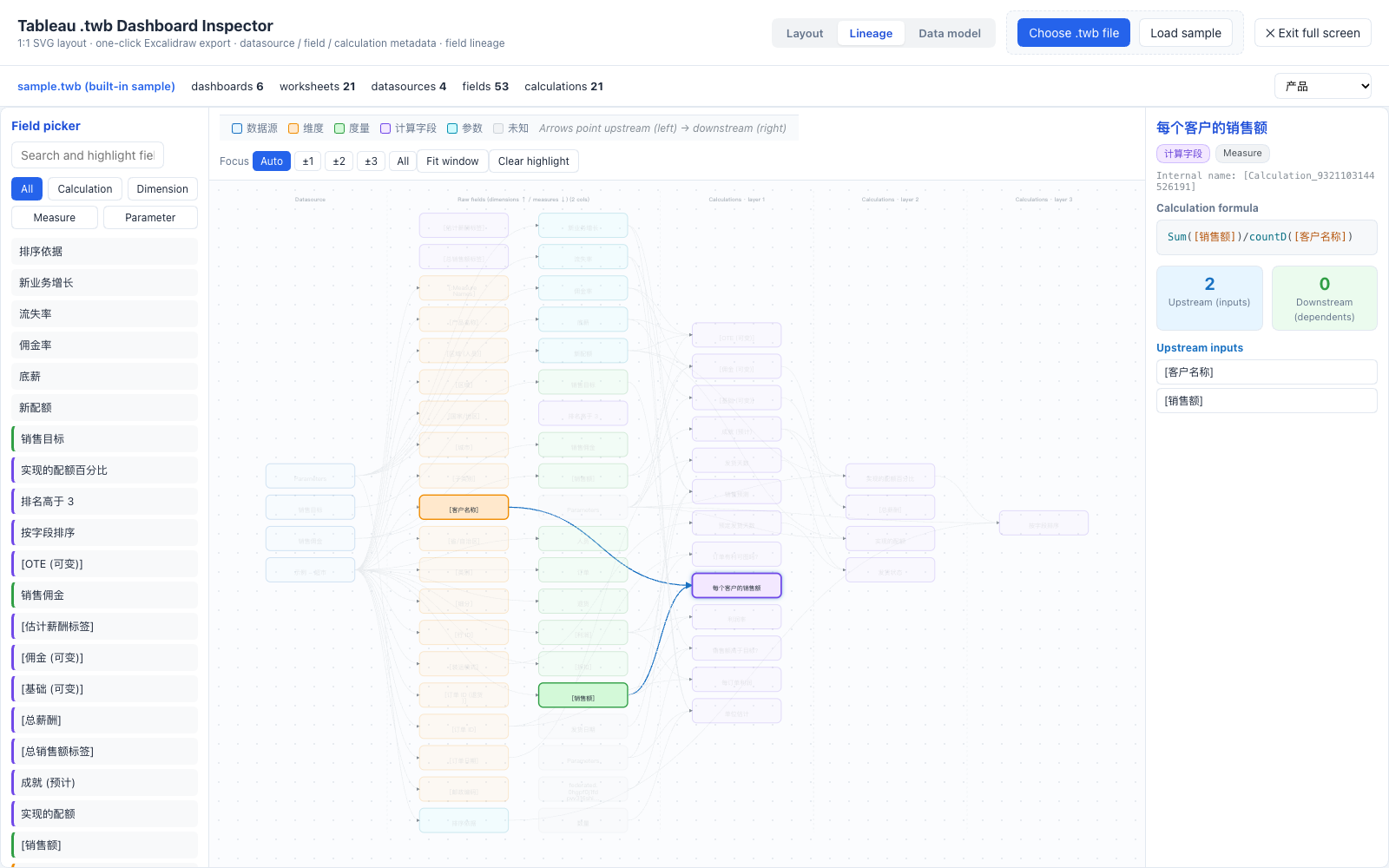Click the 每个客户的销售额 calculation node

(736, 586)
